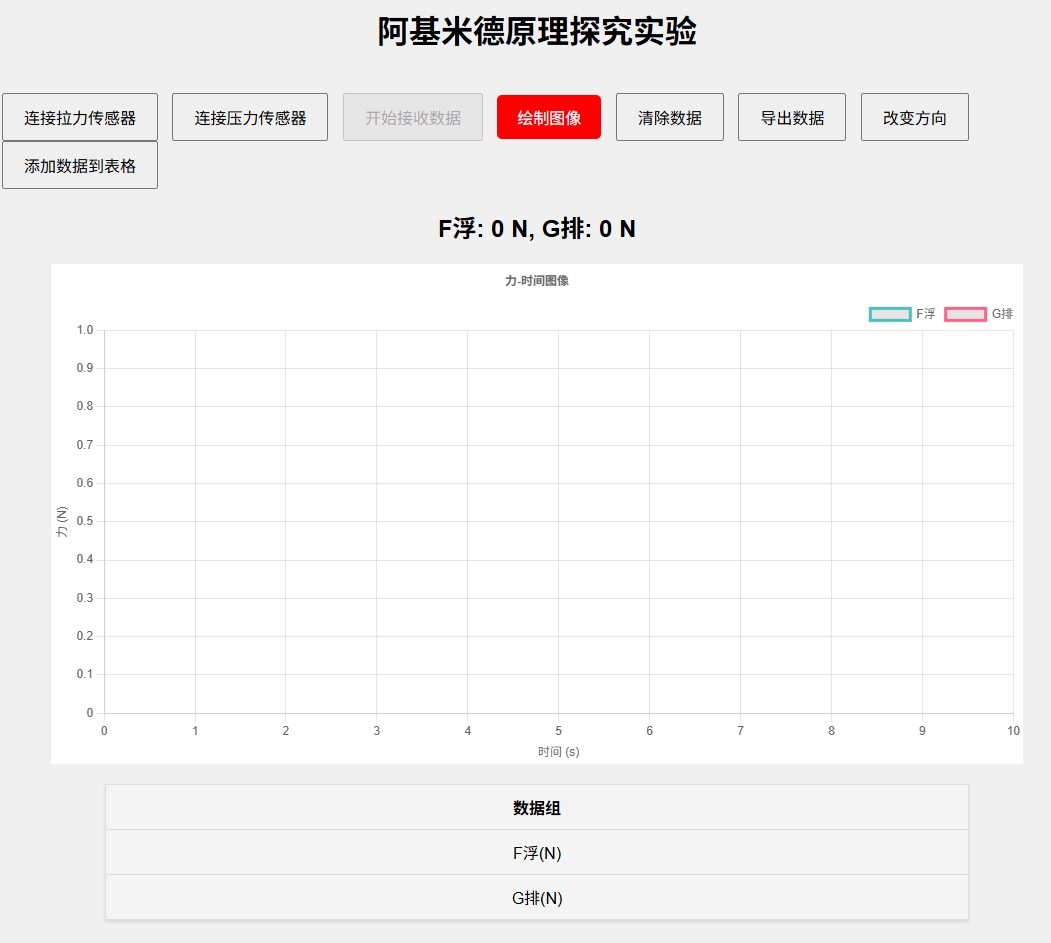Viewport: 1051px width, 943px height.
Task: Click 添加数据到表格 button
Action: coord(80,164)
